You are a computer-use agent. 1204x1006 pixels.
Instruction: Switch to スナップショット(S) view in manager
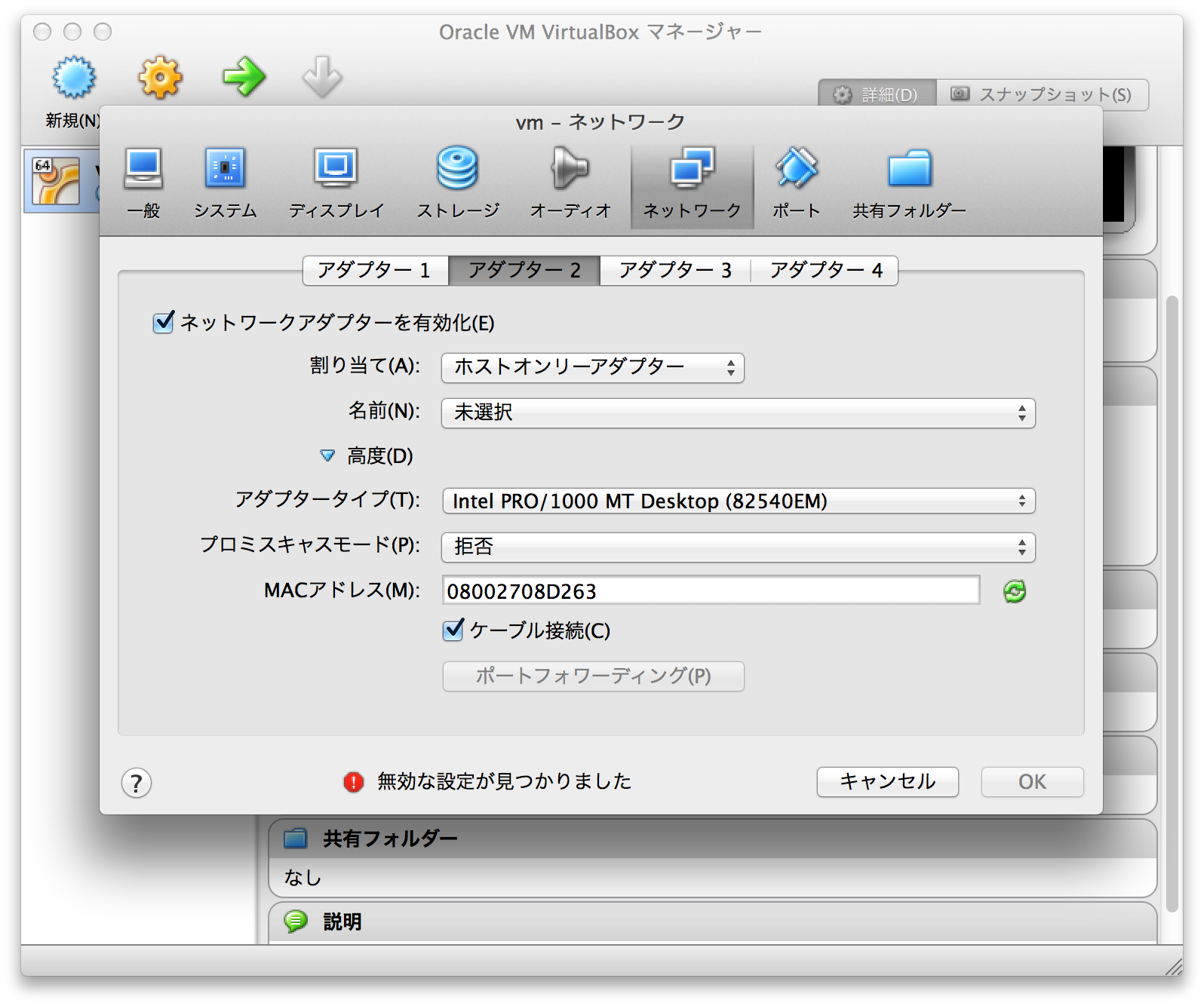(1043, 94)
